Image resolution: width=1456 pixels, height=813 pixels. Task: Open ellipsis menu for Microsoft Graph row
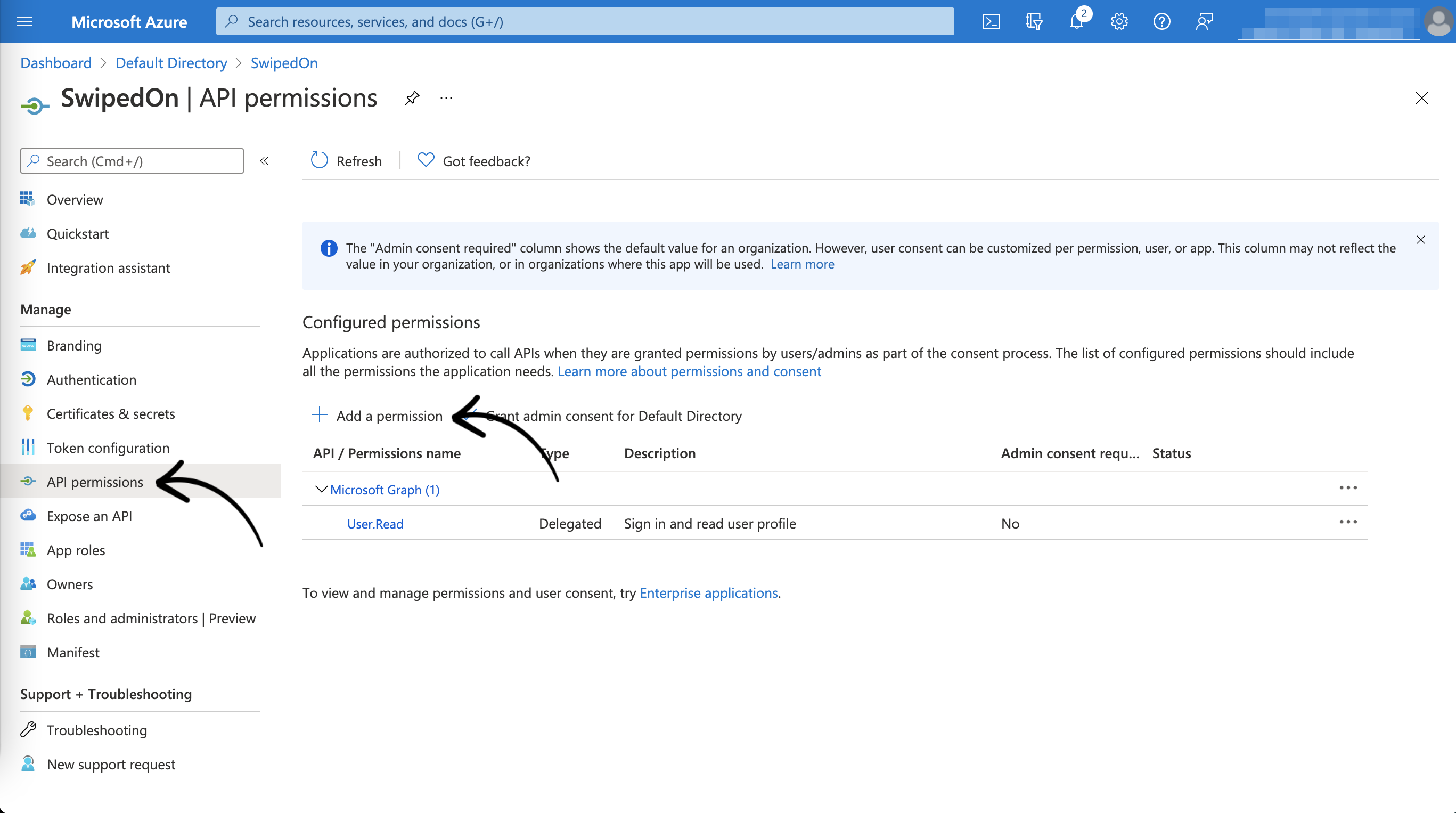coord(1348,488)
